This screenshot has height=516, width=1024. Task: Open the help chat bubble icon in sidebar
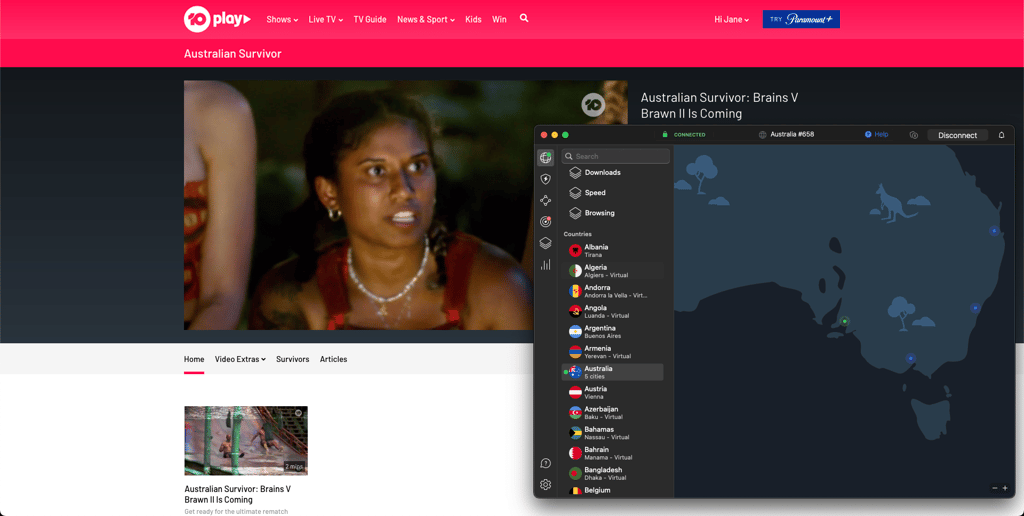(545, 463)
